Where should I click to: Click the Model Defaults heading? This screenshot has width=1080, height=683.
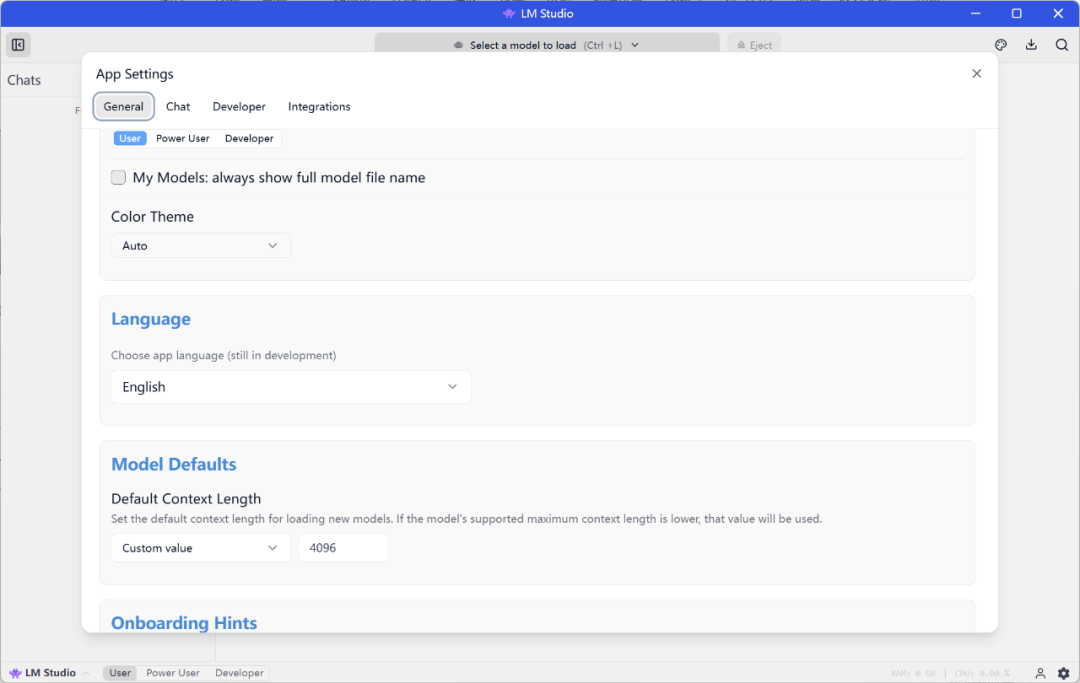pos(174,464)
